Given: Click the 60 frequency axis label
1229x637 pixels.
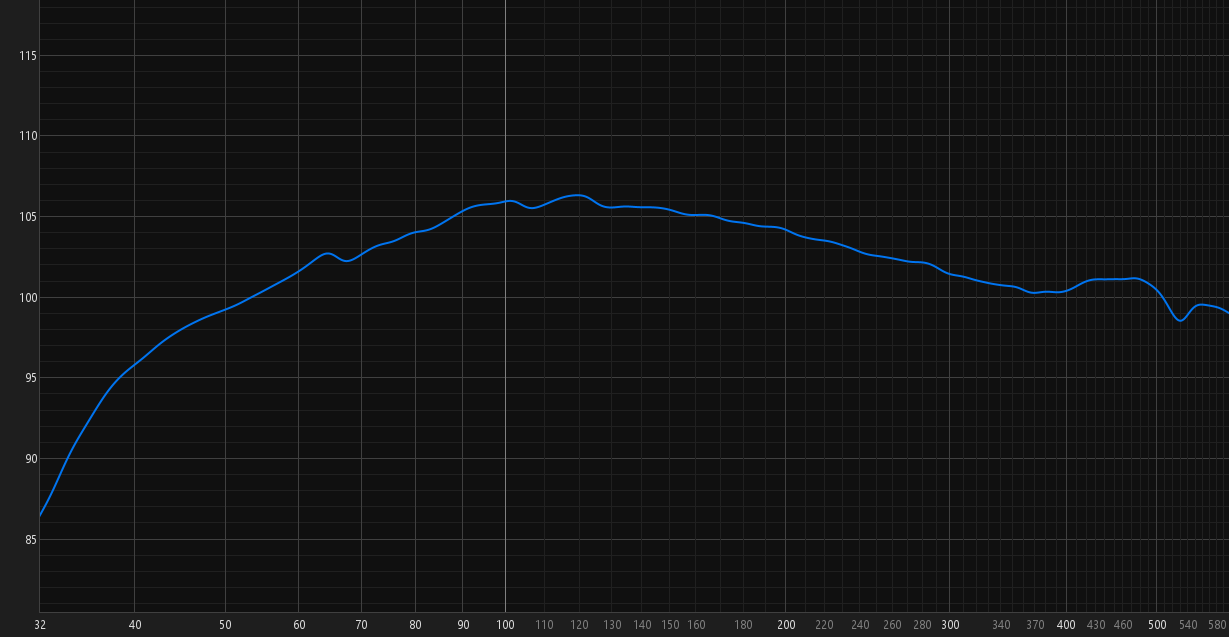Looking at the screenshot, I should (299, 625).
